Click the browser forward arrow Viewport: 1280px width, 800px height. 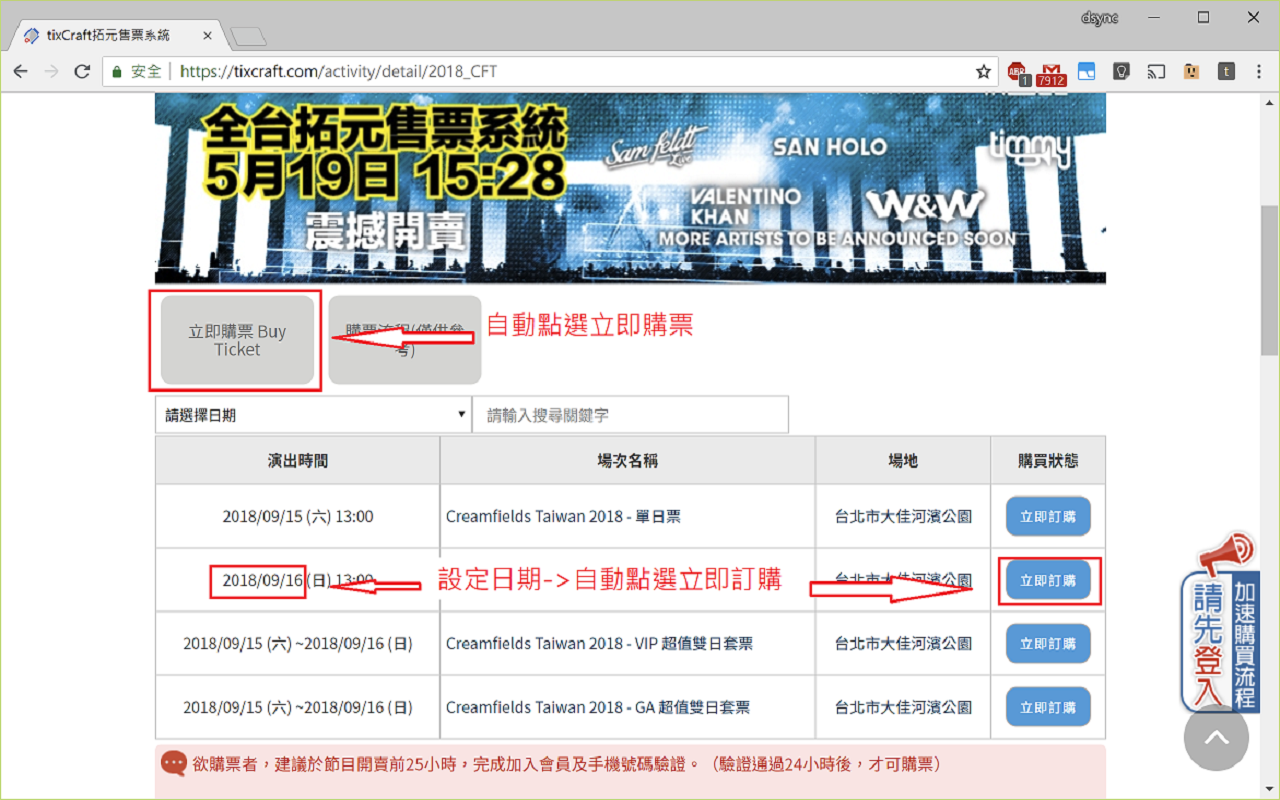point(51,72)
